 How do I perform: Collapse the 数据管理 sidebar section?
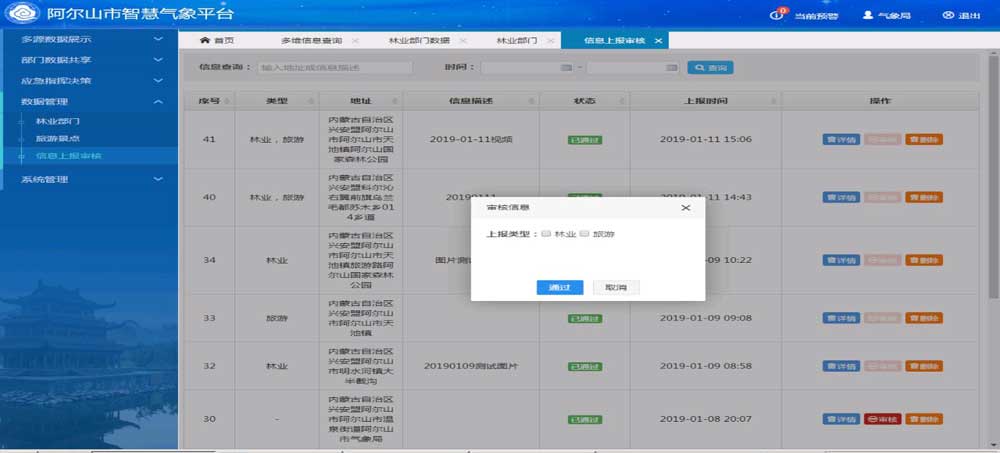(157, 102)
